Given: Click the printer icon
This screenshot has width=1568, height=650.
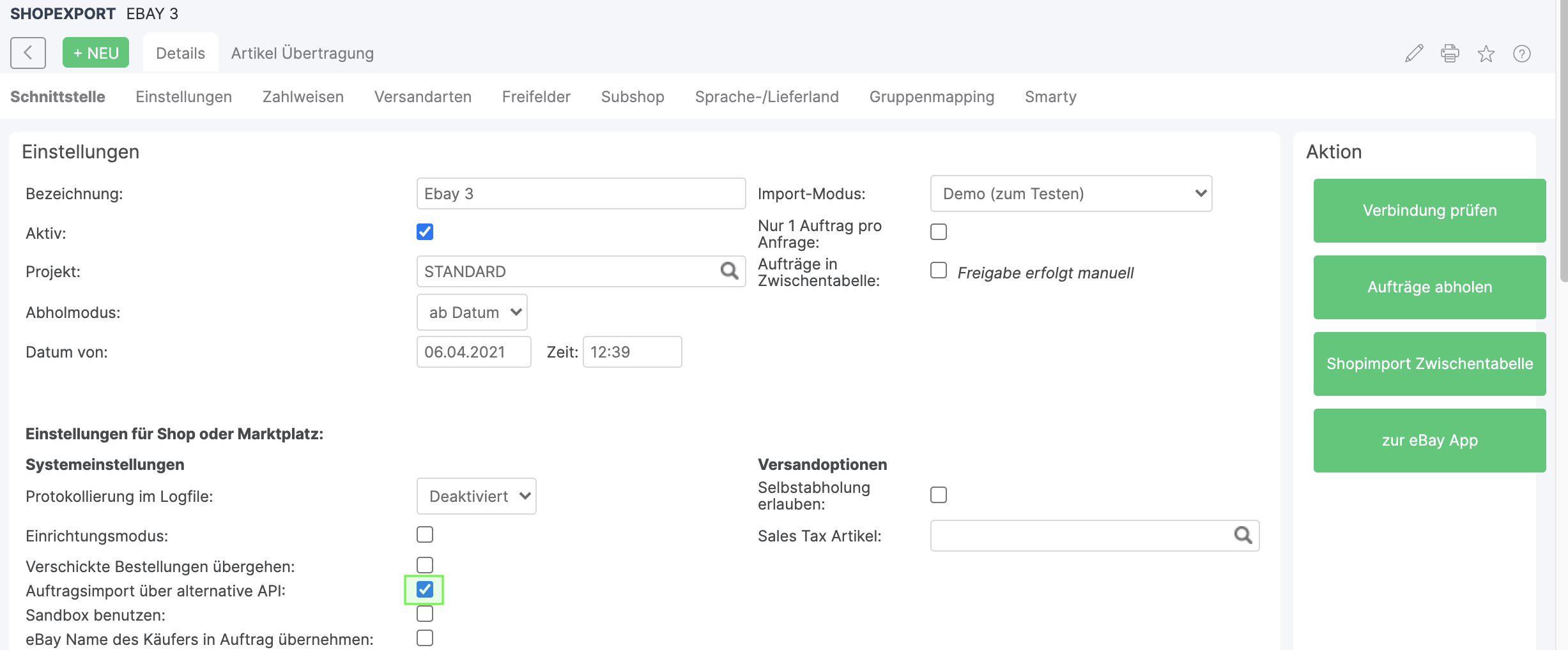Looking at the screenshot, I should click(1450, 54).
